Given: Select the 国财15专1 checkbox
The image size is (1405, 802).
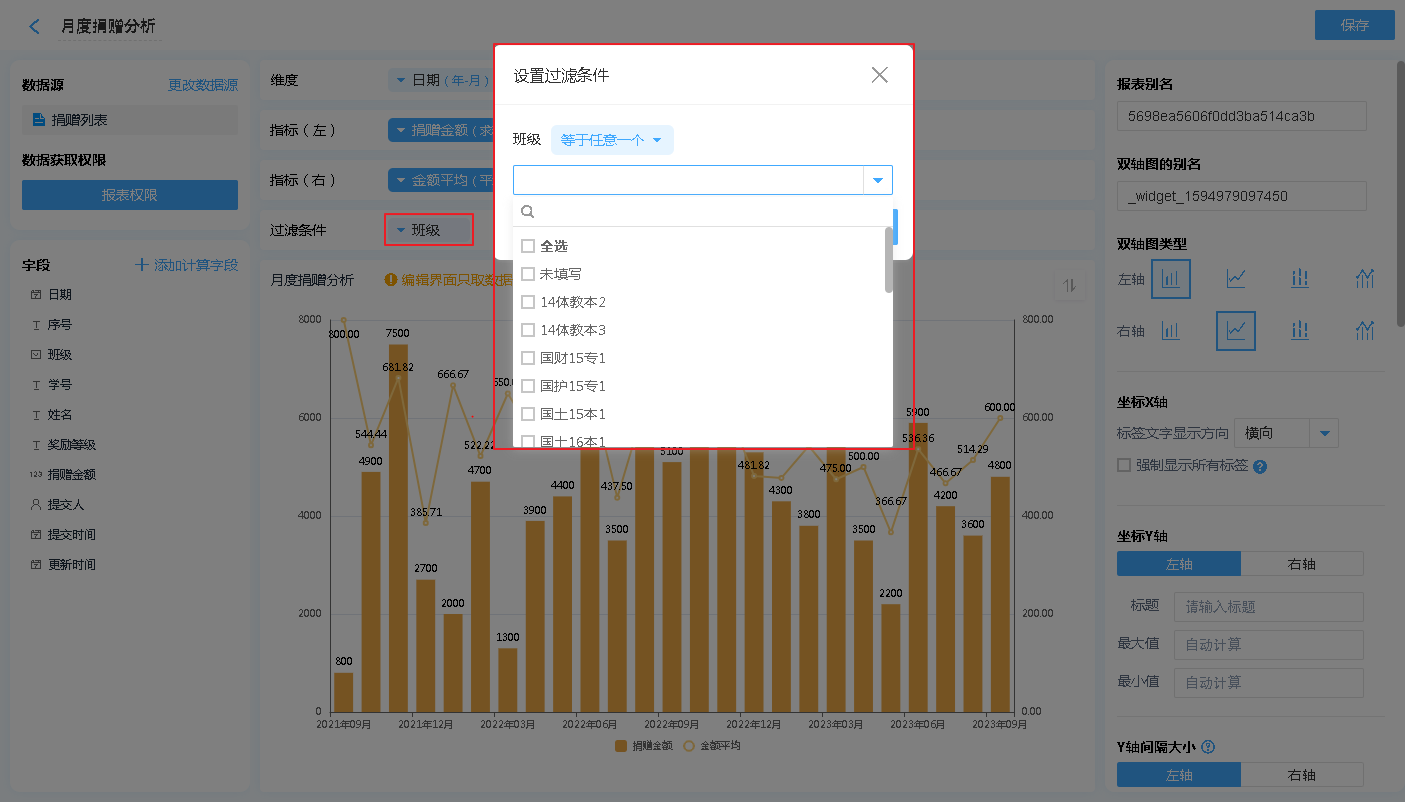Looking at the screenshot, I should (528, 358).
